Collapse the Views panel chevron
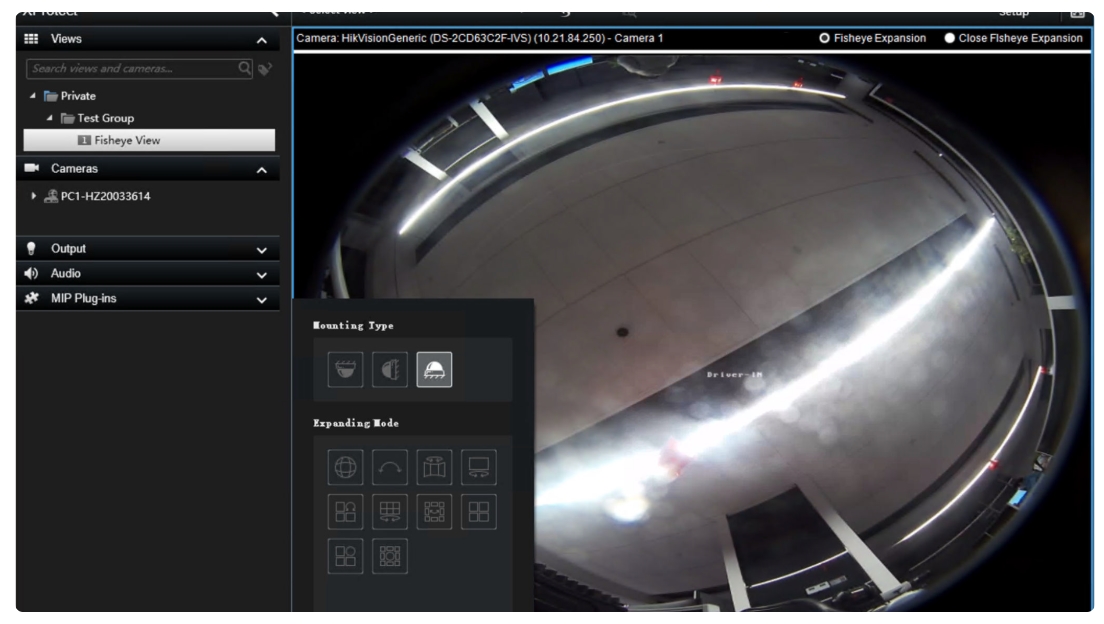The width and height of the screenshot is (1104, 624). point(261,40)
